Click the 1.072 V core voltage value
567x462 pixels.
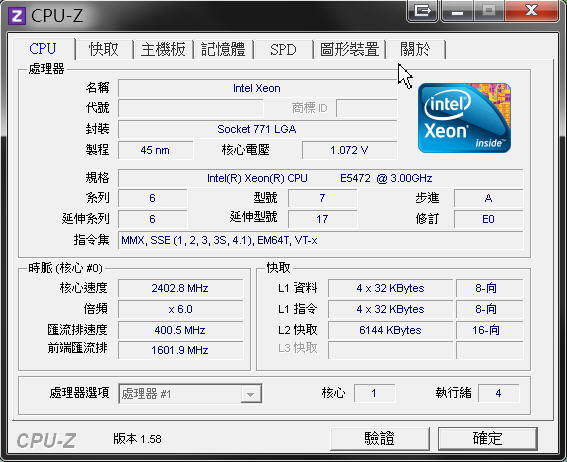[349, 150]
